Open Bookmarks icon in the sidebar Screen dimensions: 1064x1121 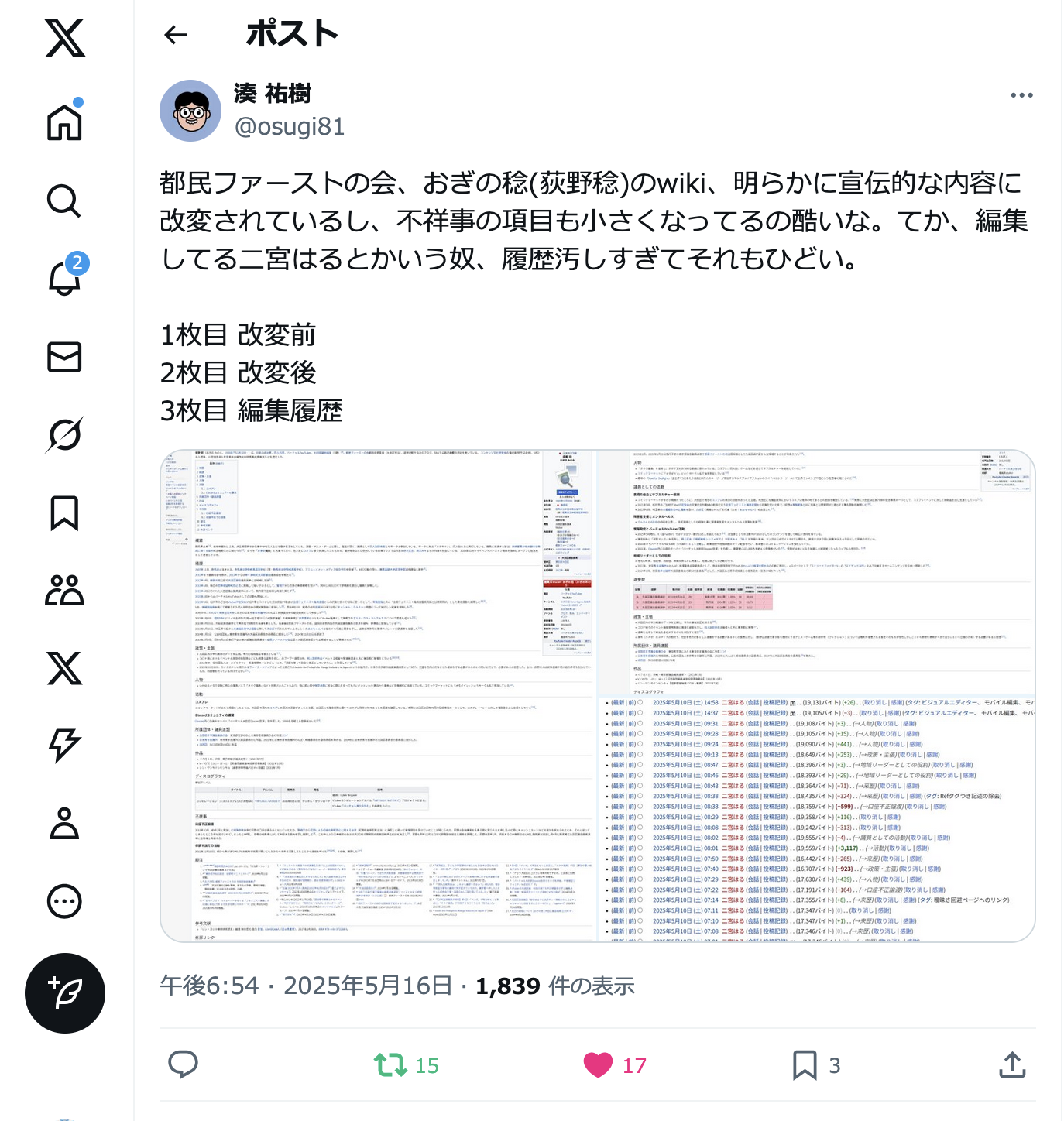(x=65, y=513)
